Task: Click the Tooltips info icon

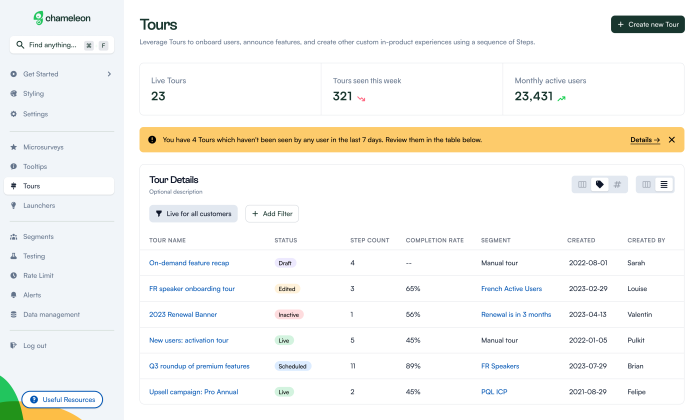Action: pos(13,166)
